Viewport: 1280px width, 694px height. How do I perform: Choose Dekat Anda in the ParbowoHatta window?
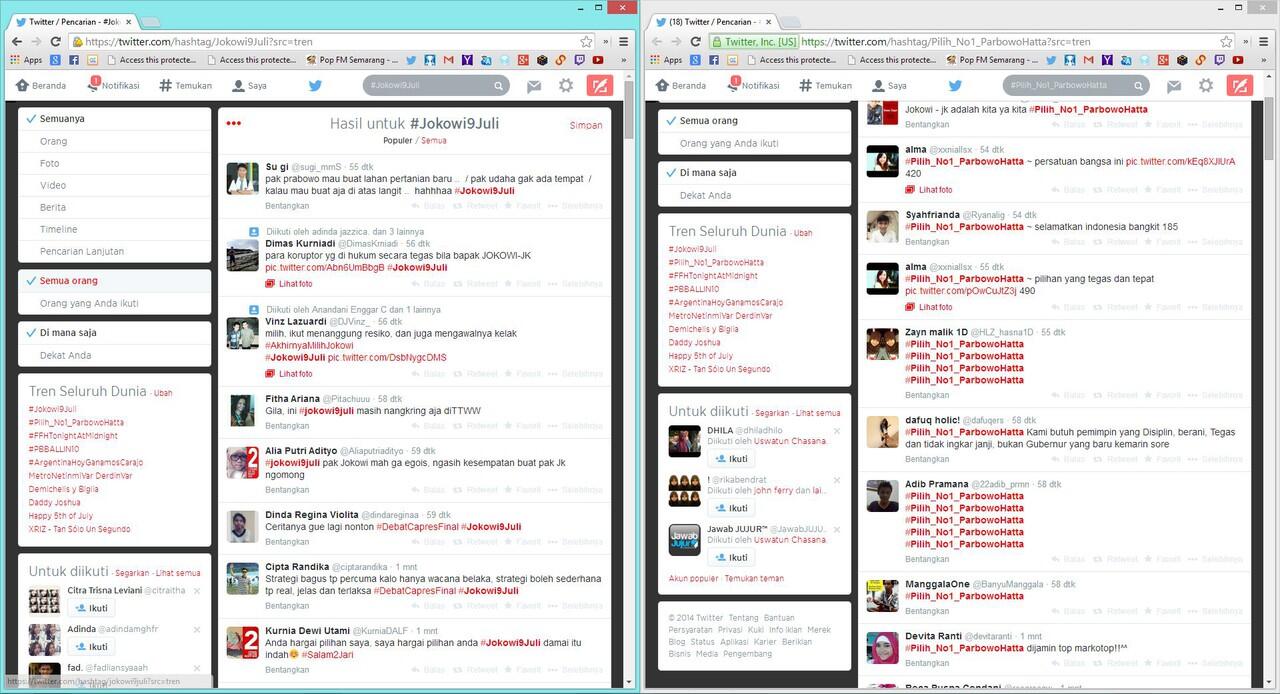click(755, 195)
